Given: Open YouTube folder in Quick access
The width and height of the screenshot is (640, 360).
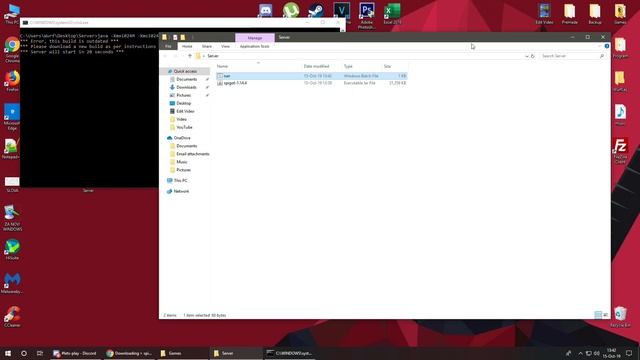Looking at the screenshot, I should click(184, 127).
